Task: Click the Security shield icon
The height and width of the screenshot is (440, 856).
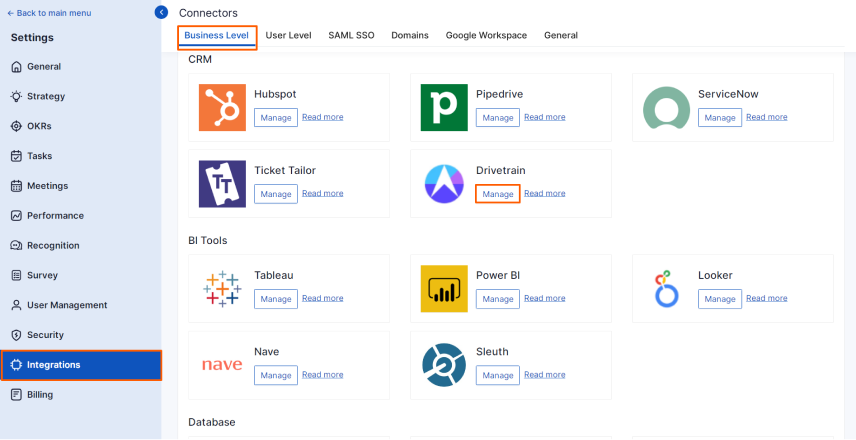Action: (x=16, y=335)
